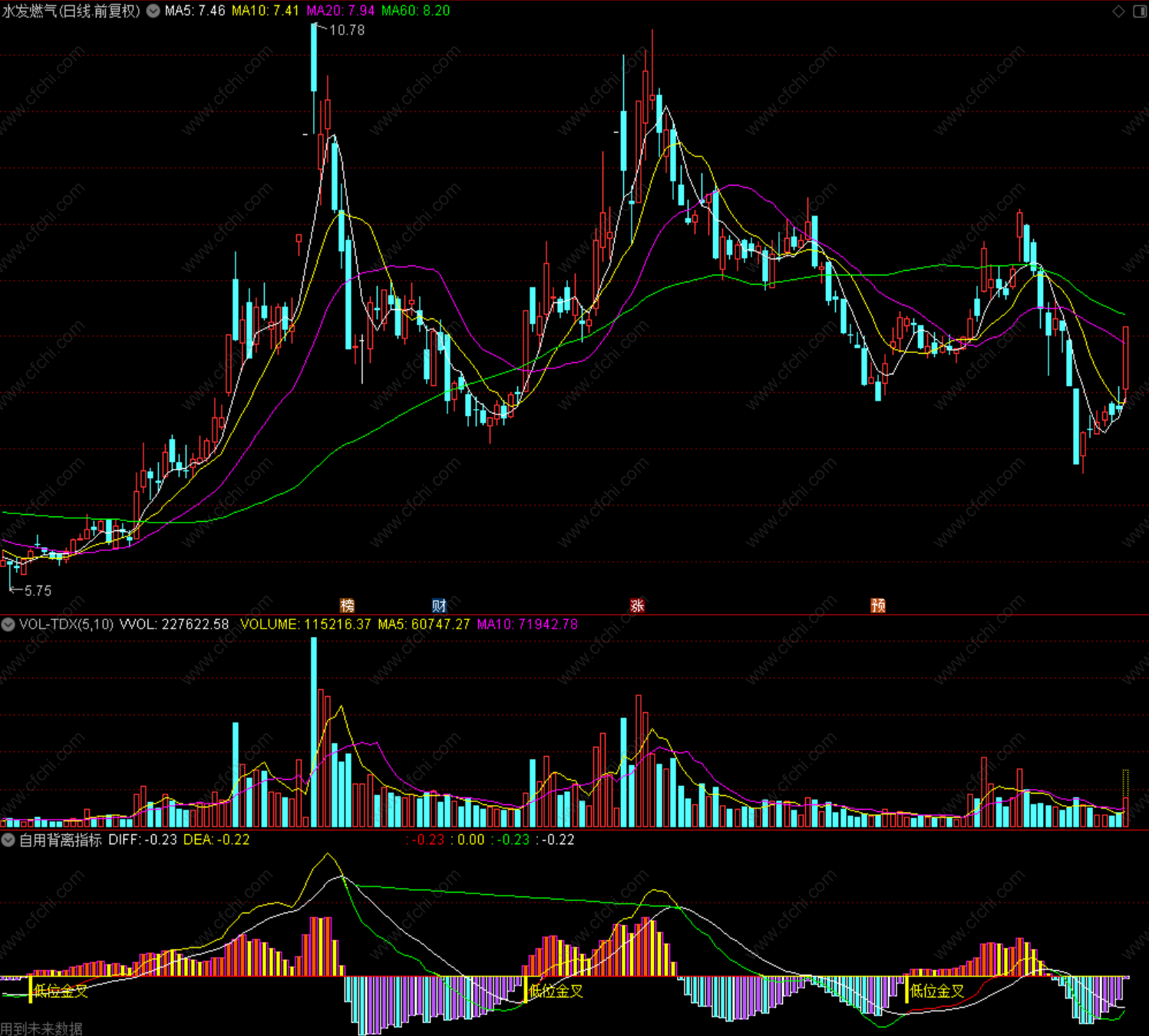Select the MA60: 8.20 moving average label
The width and height of the screenshot is (1149, 1036).
pos(416,11)
